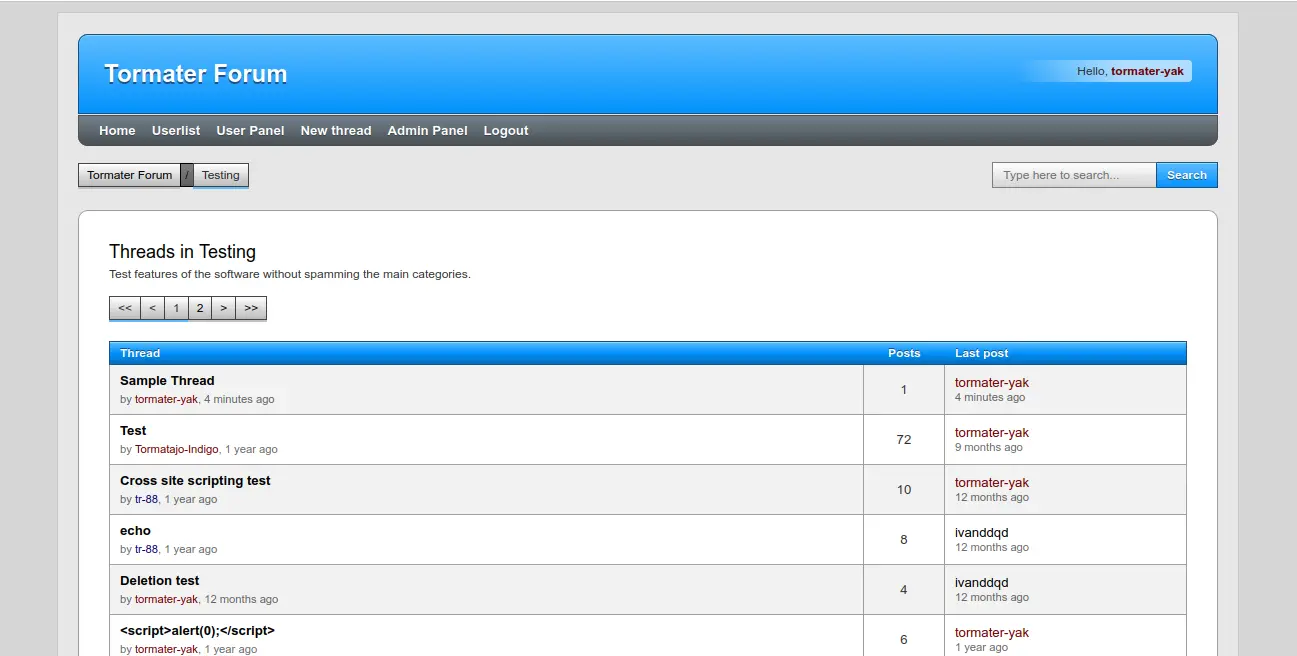Open the Deletion test thread
Viewport: 1297px width, 656px height.
160,581
